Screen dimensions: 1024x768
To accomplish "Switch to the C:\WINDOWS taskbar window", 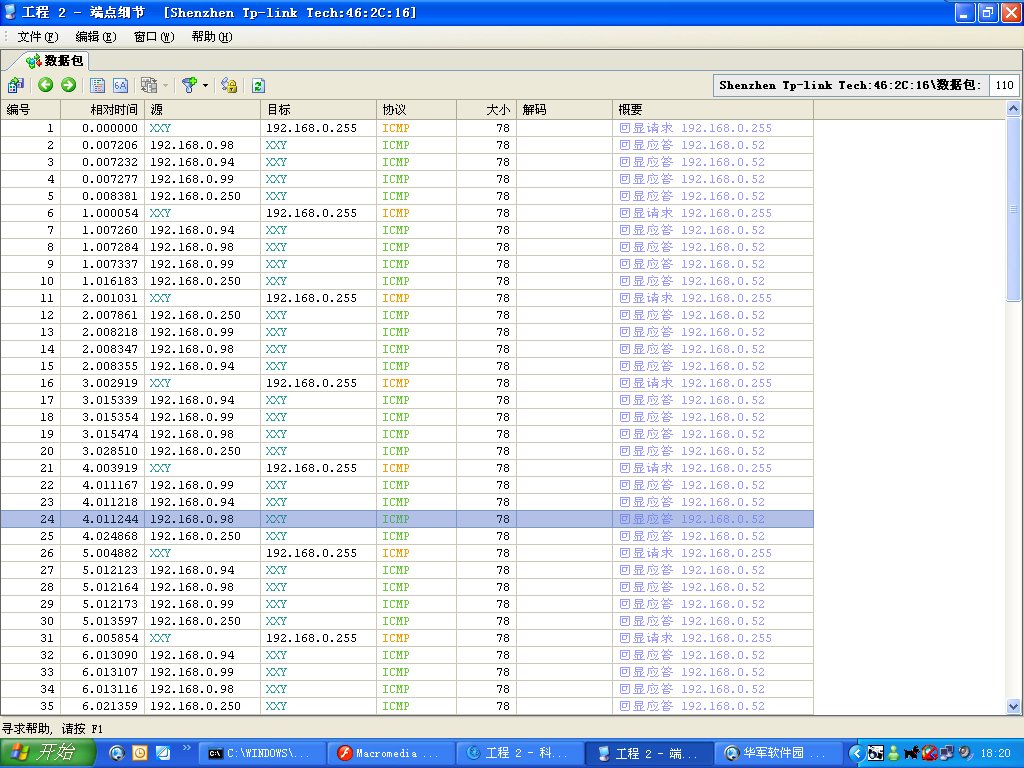I will (263, 753).
